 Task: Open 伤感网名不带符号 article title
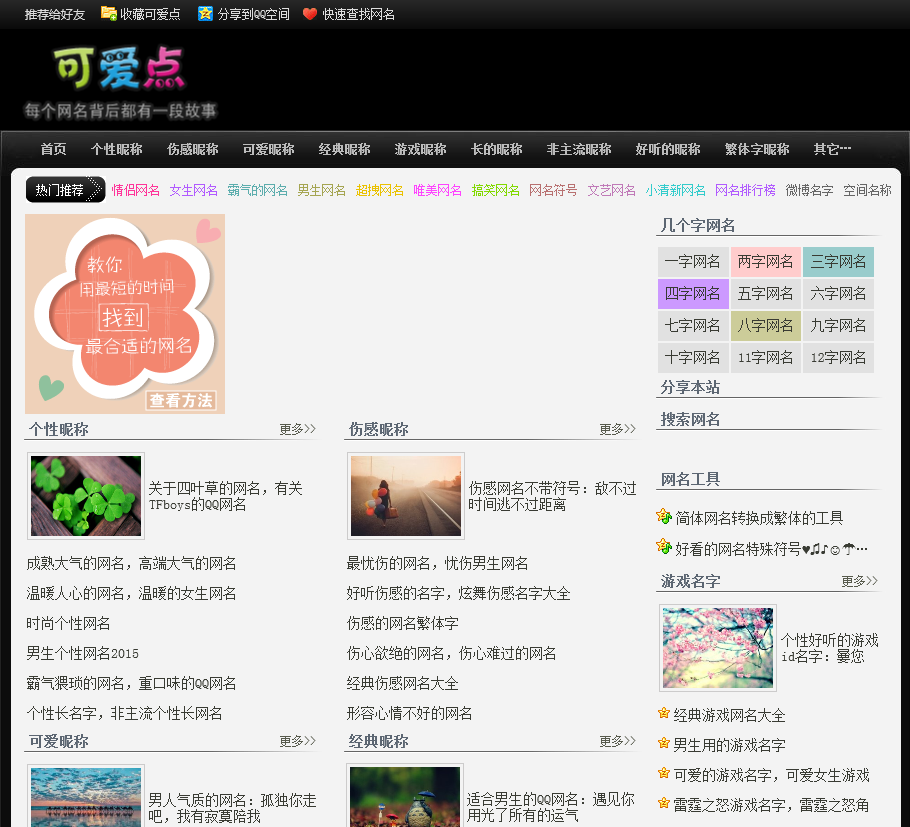(552, 496)
